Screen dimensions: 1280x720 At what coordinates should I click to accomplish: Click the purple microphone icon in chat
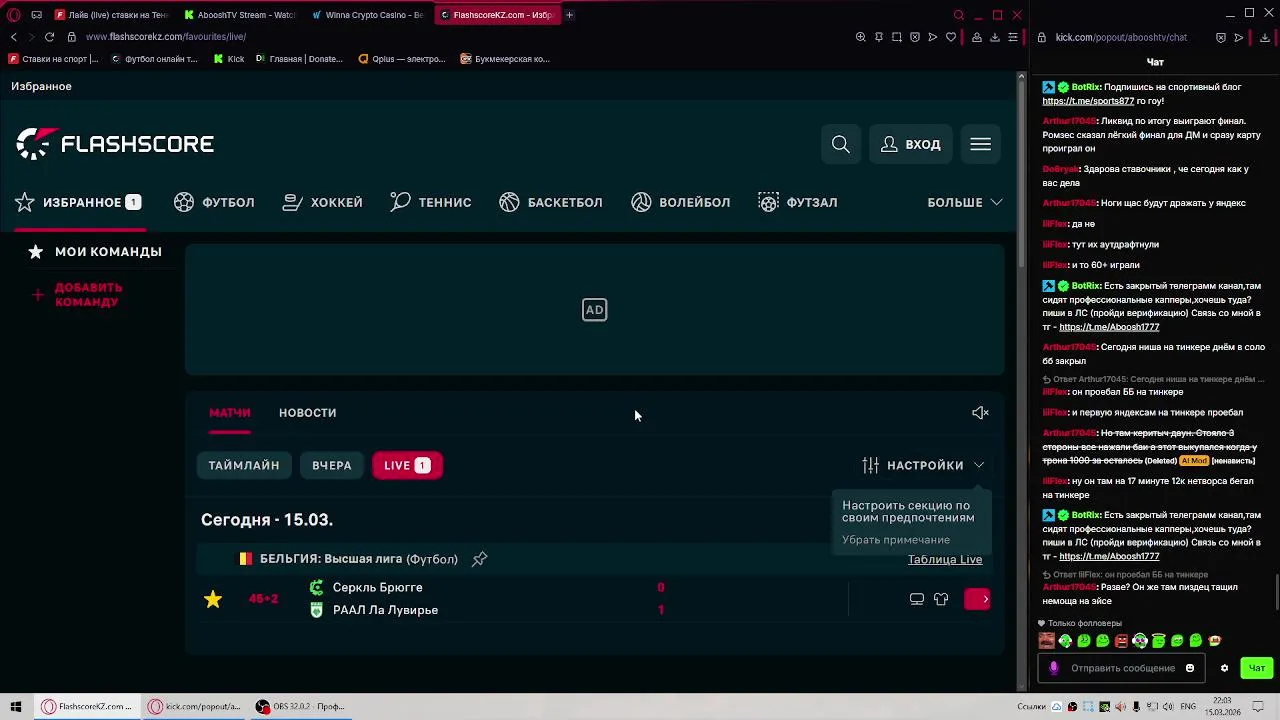click(1053, 668)
